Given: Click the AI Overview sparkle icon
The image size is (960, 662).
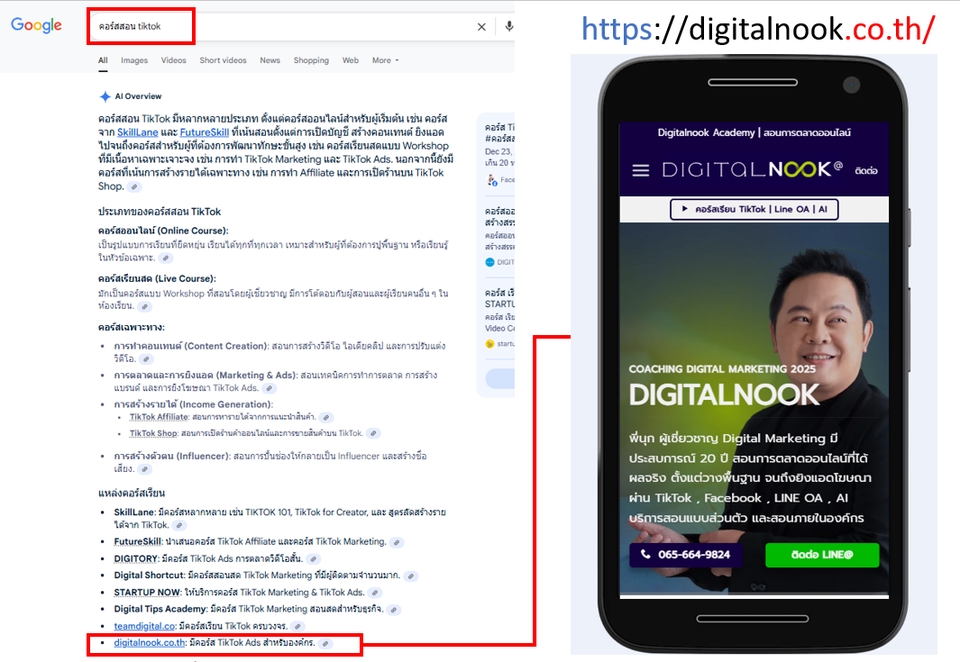Looking at the screenshot, I should pos(104,97).
